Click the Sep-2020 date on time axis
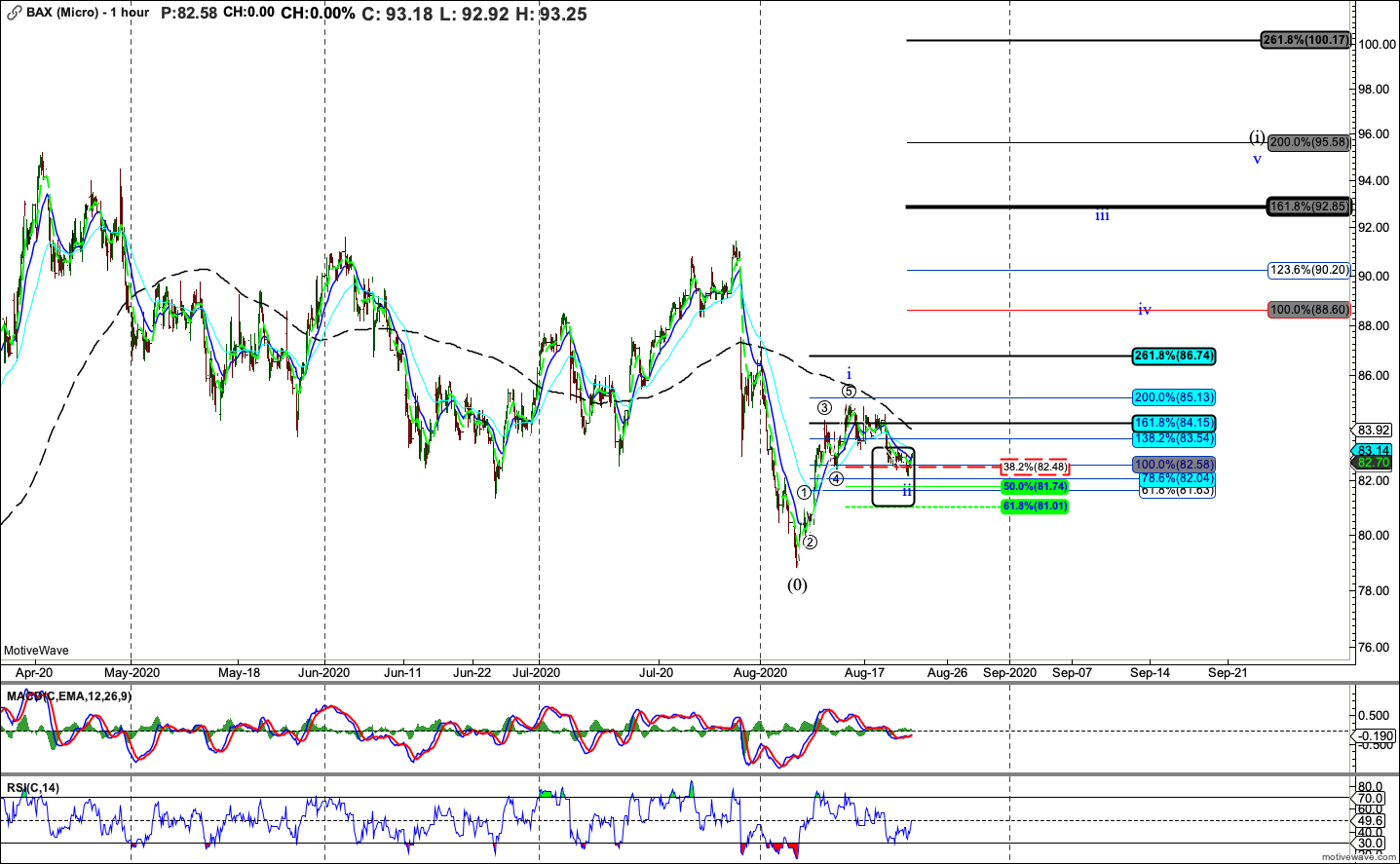Screen dimensions: 1400x864 click(x=1009, y=672)
